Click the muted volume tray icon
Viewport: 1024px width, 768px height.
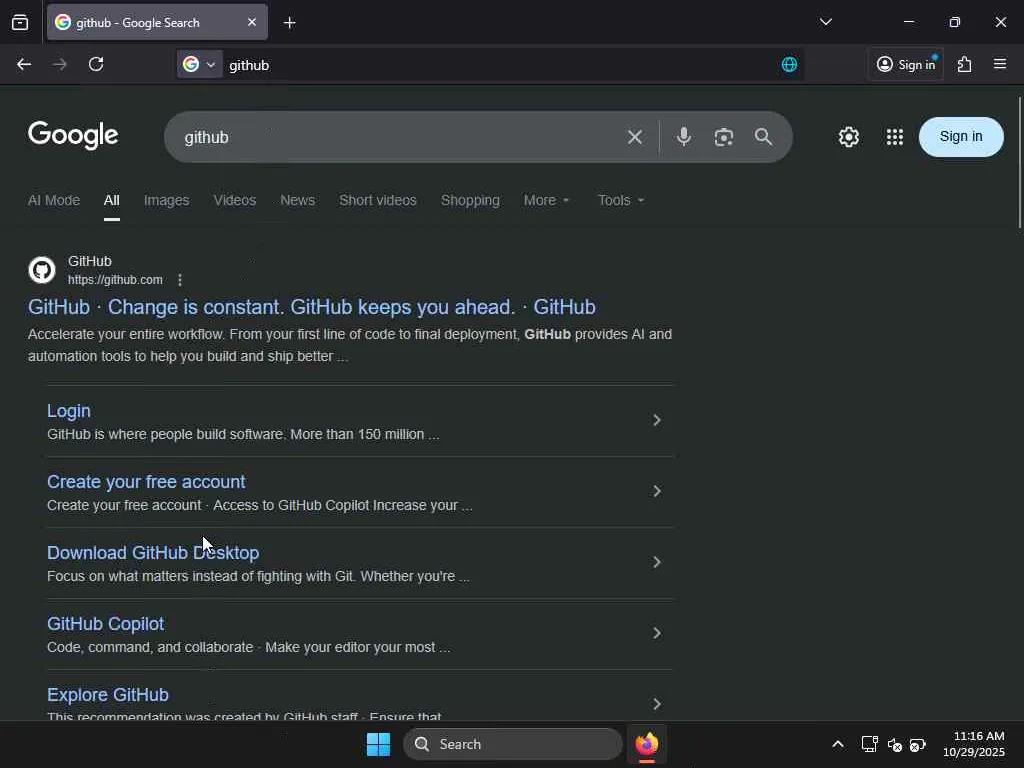point(895,744)
